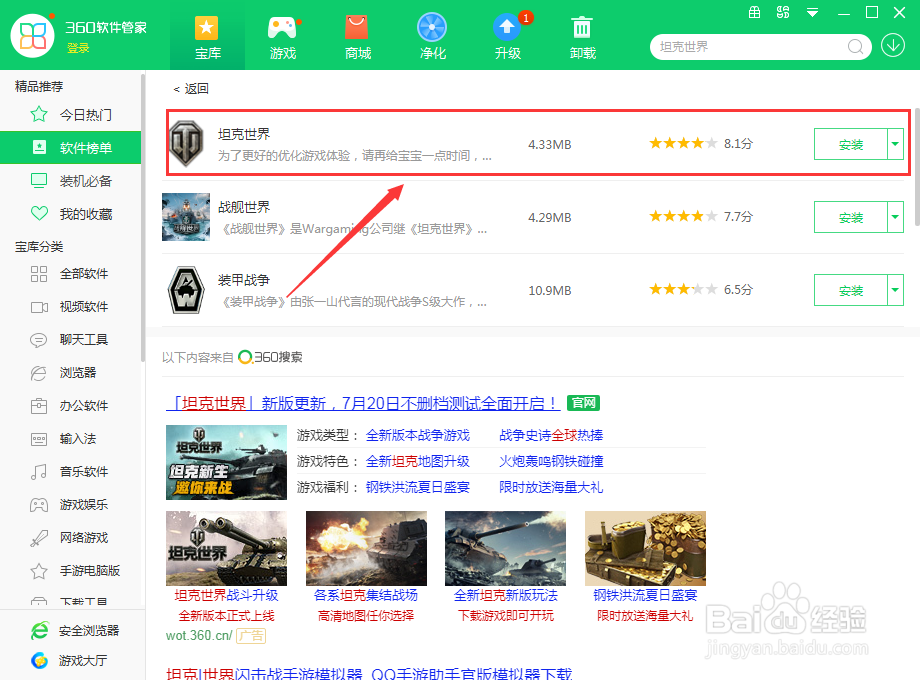Viewport: 920px width, 680px height.
Task: Open the 坦克新生 邀你来战 banner image
Action: coord(226,462)
